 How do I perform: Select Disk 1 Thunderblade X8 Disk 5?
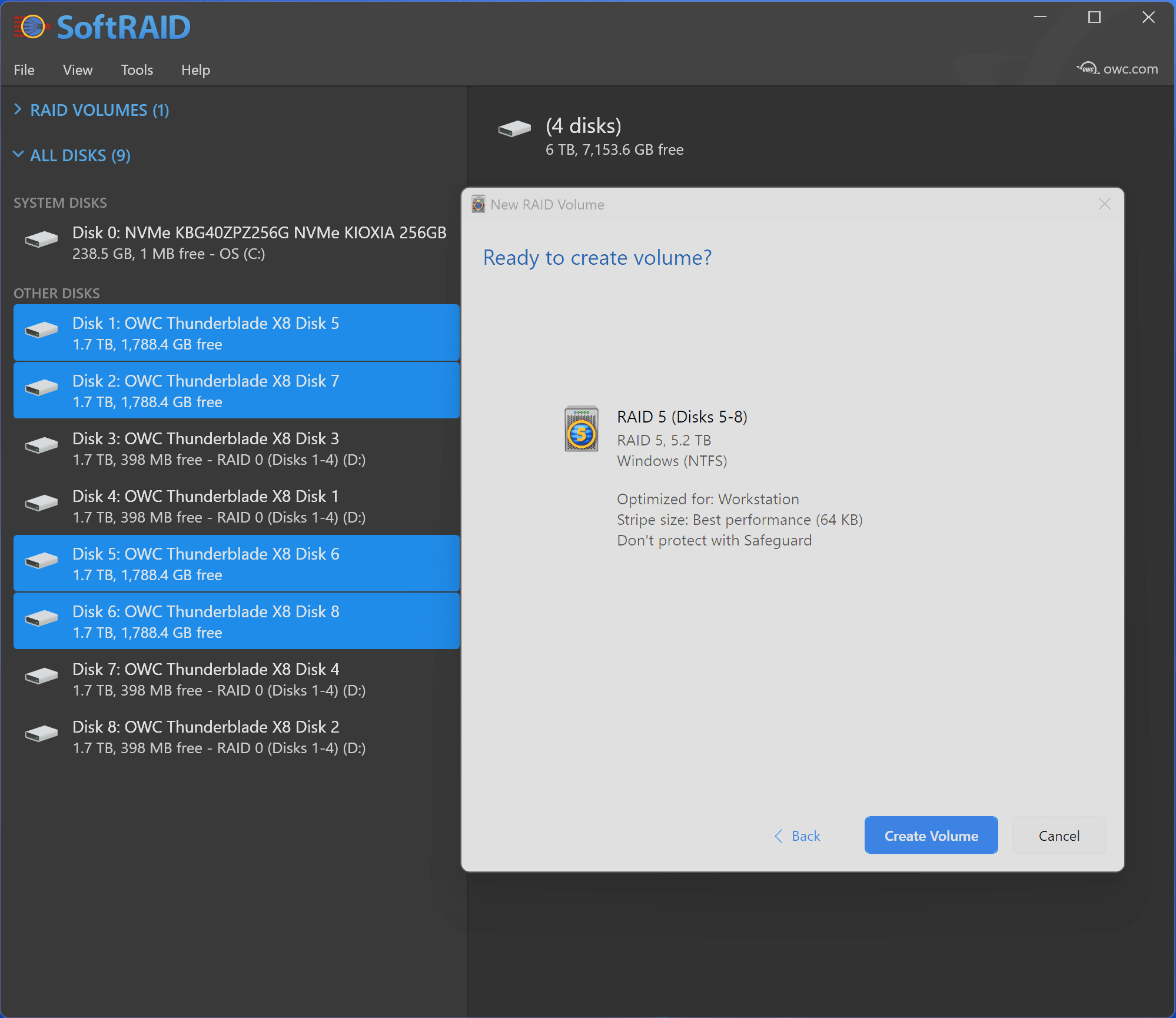point(236,333)
